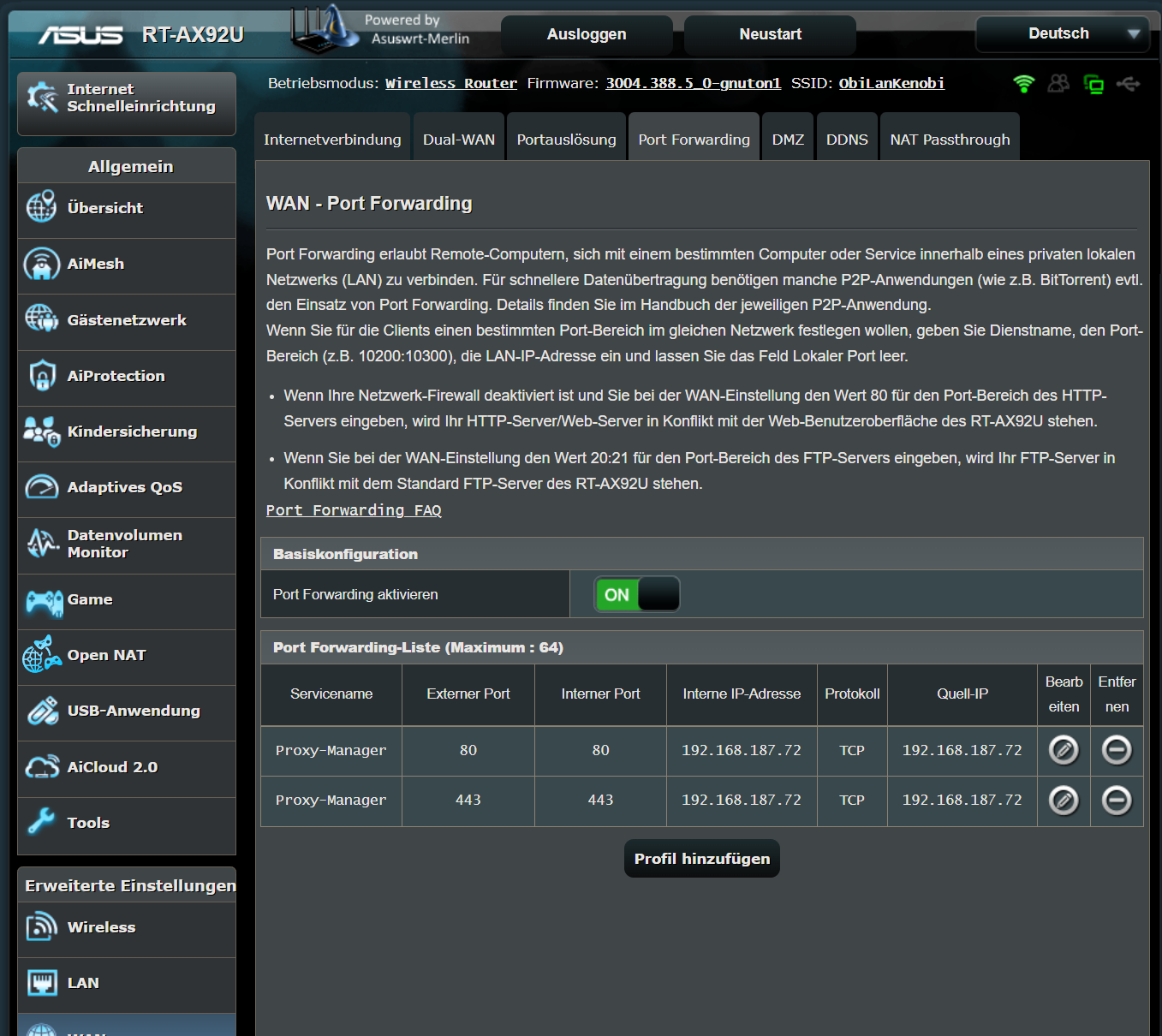Go to the DDNS tab
The width and height of the screenshot is (1162, 1036).
click(x=847, y=139)
